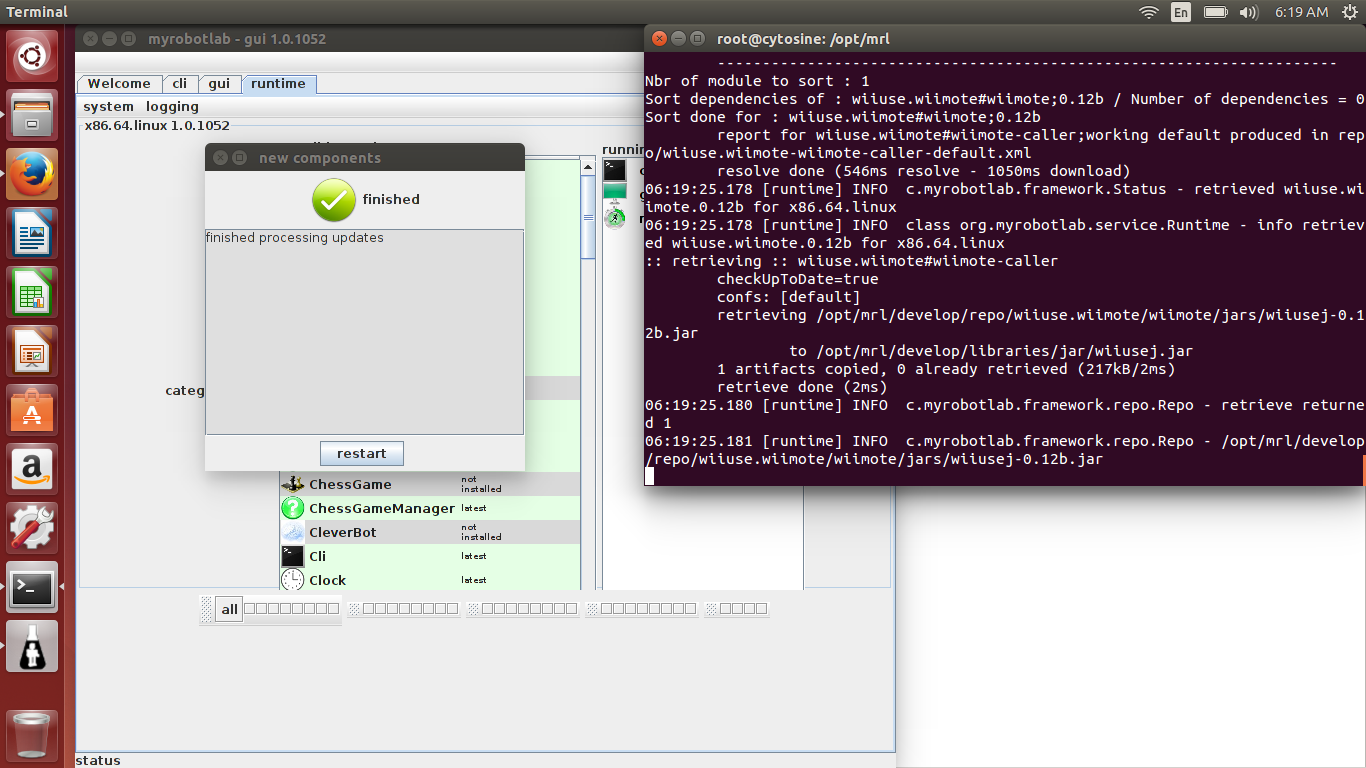Click the x86.64.linux 1.0.1052 label
The height and width of the screenshot is (768, 1366).
point(157,126)
